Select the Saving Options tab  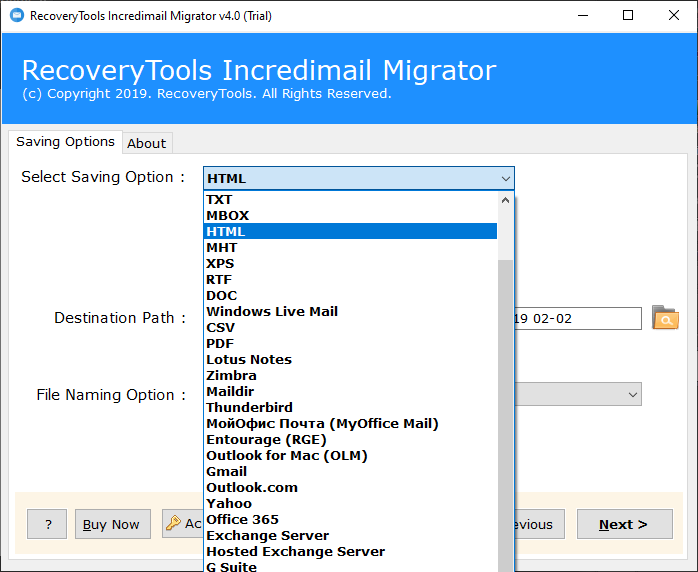(65, 142)
